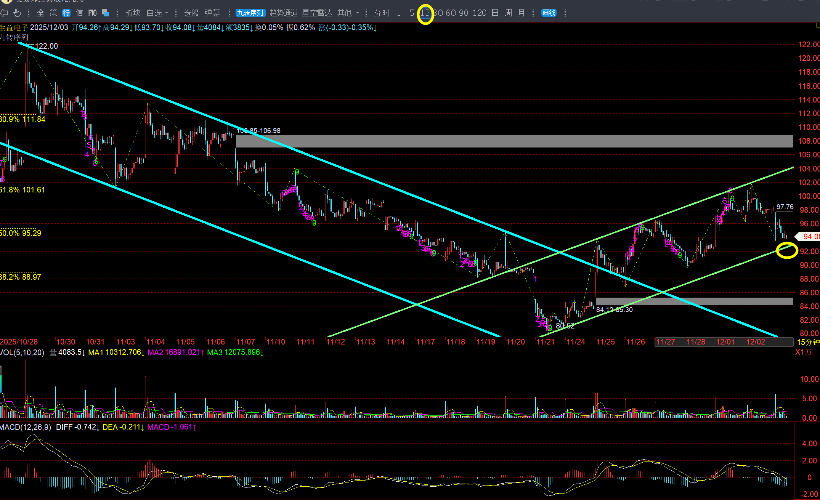Toggle the highlighted 行 quote view button
820x500 pixels.
tap(66, 13)
